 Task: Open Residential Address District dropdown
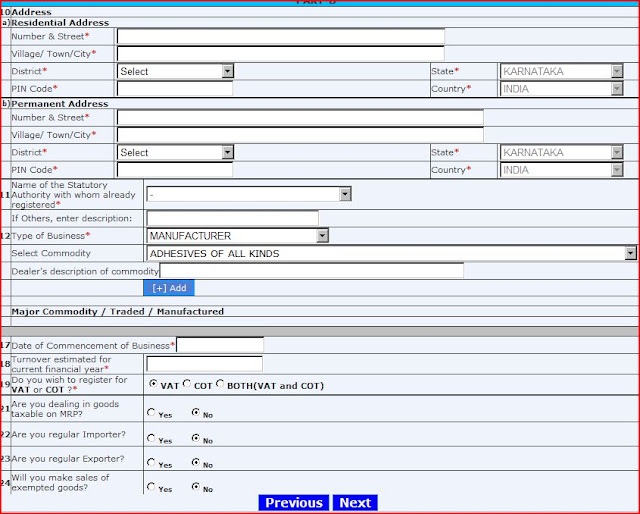[x=176, y=71]
